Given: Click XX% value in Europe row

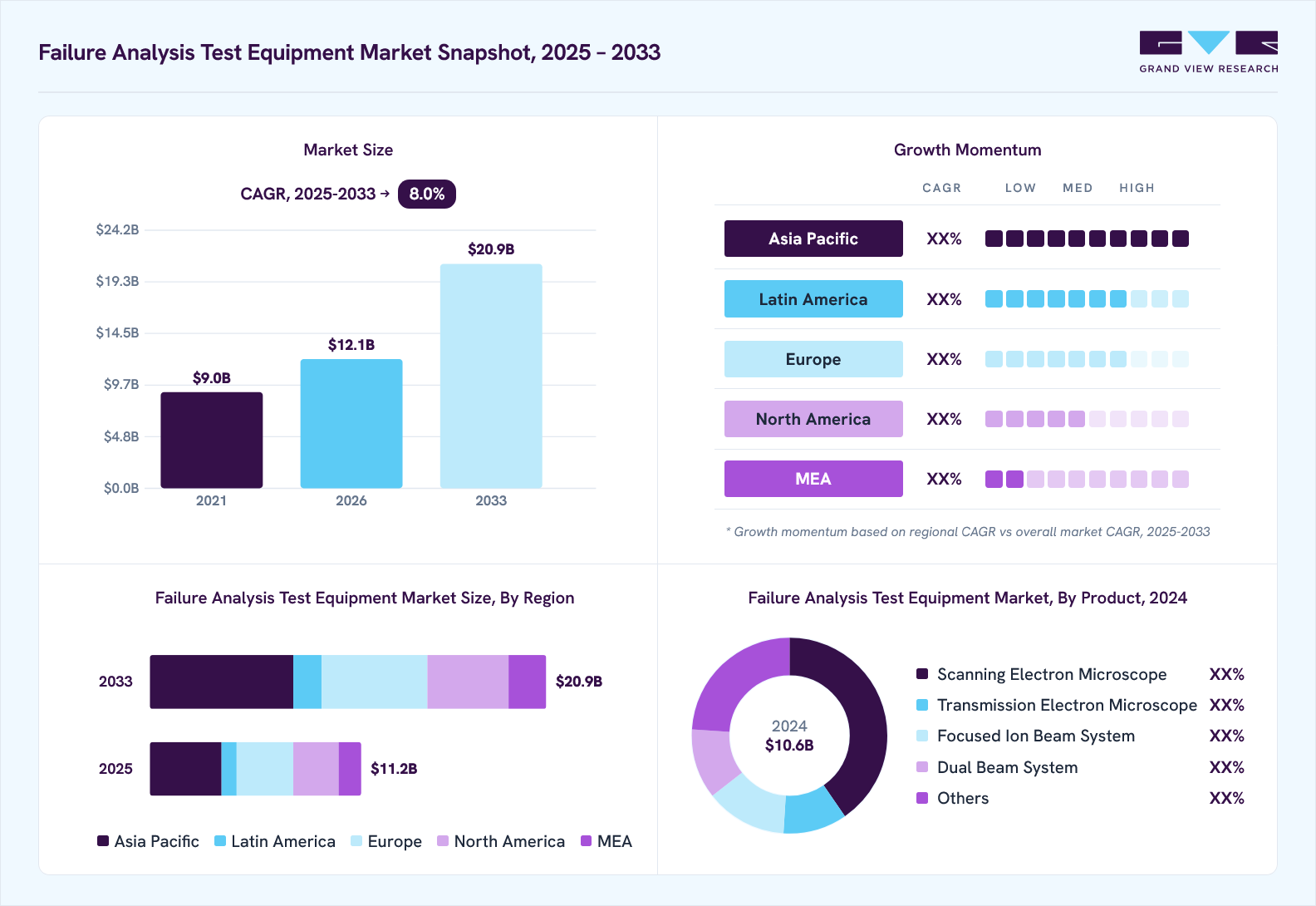Looking at the screenshot, I should pos(944,359).
